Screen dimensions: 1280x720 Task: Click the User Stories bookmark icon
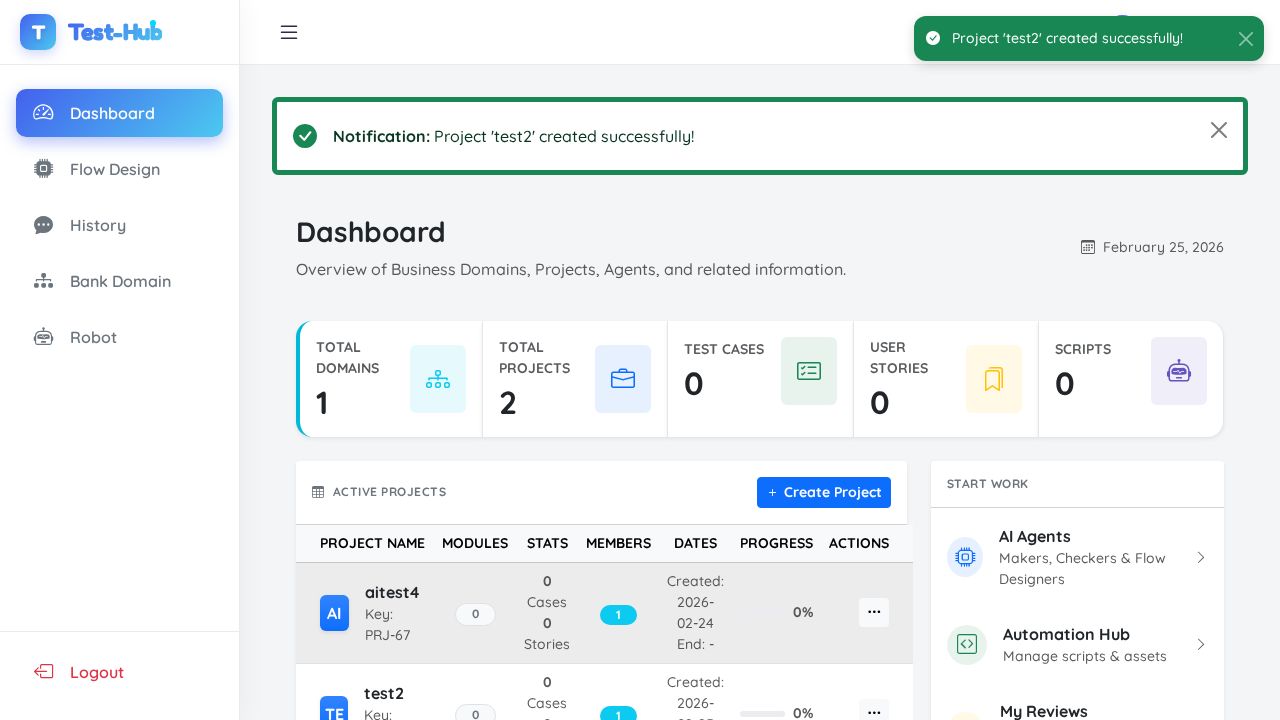[x=993, y=379]
